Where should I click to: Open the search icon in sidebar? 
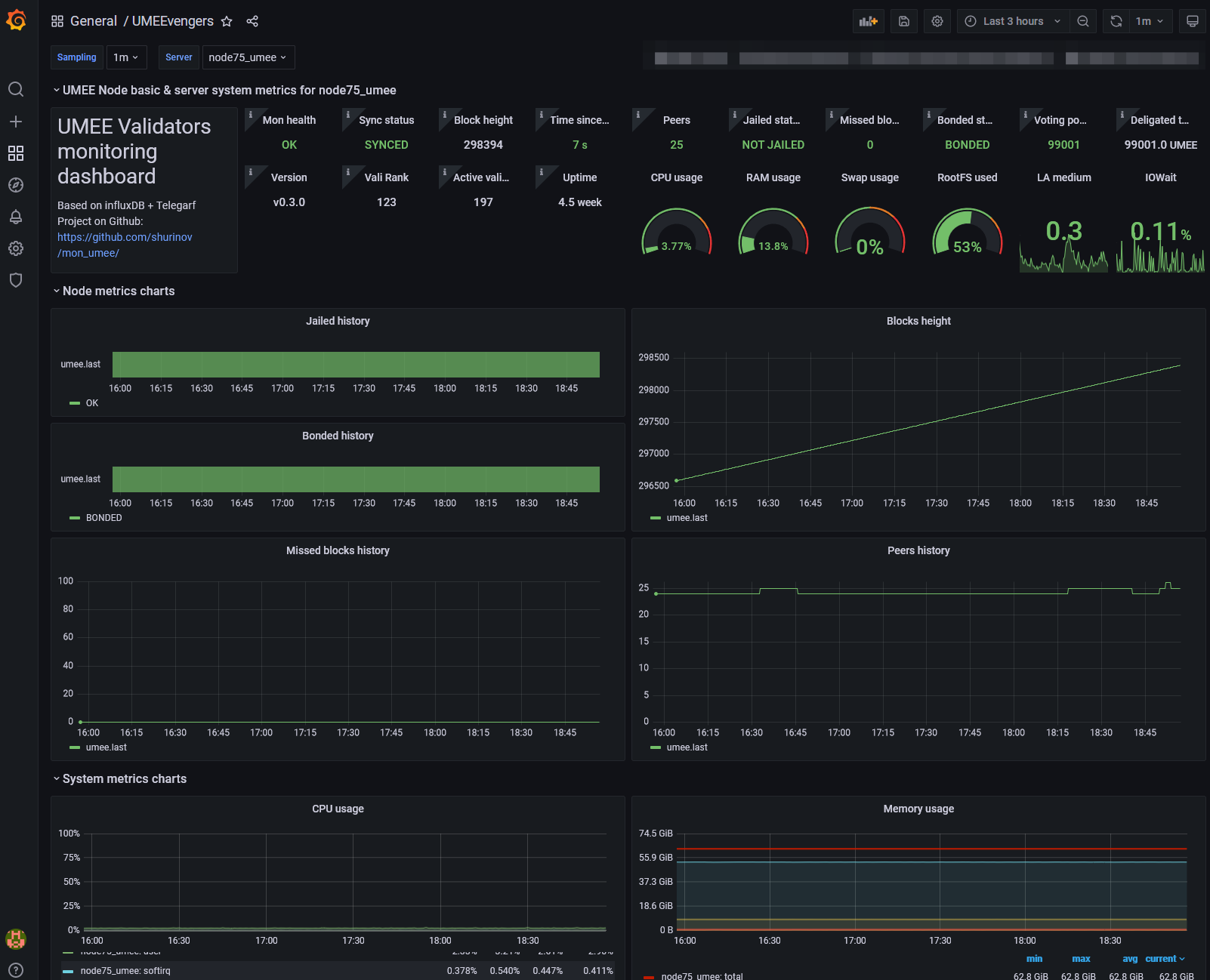click(16, 90)
